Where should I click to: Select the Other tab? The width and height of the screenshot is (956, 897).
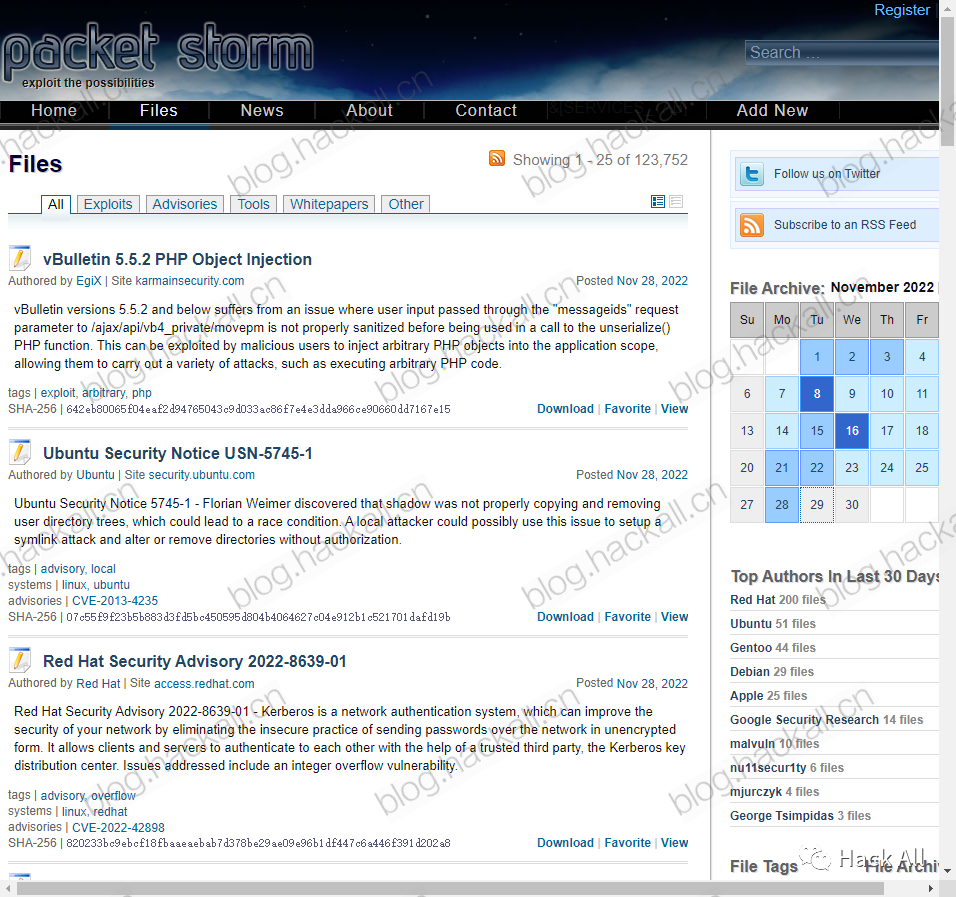pos(406,204)
